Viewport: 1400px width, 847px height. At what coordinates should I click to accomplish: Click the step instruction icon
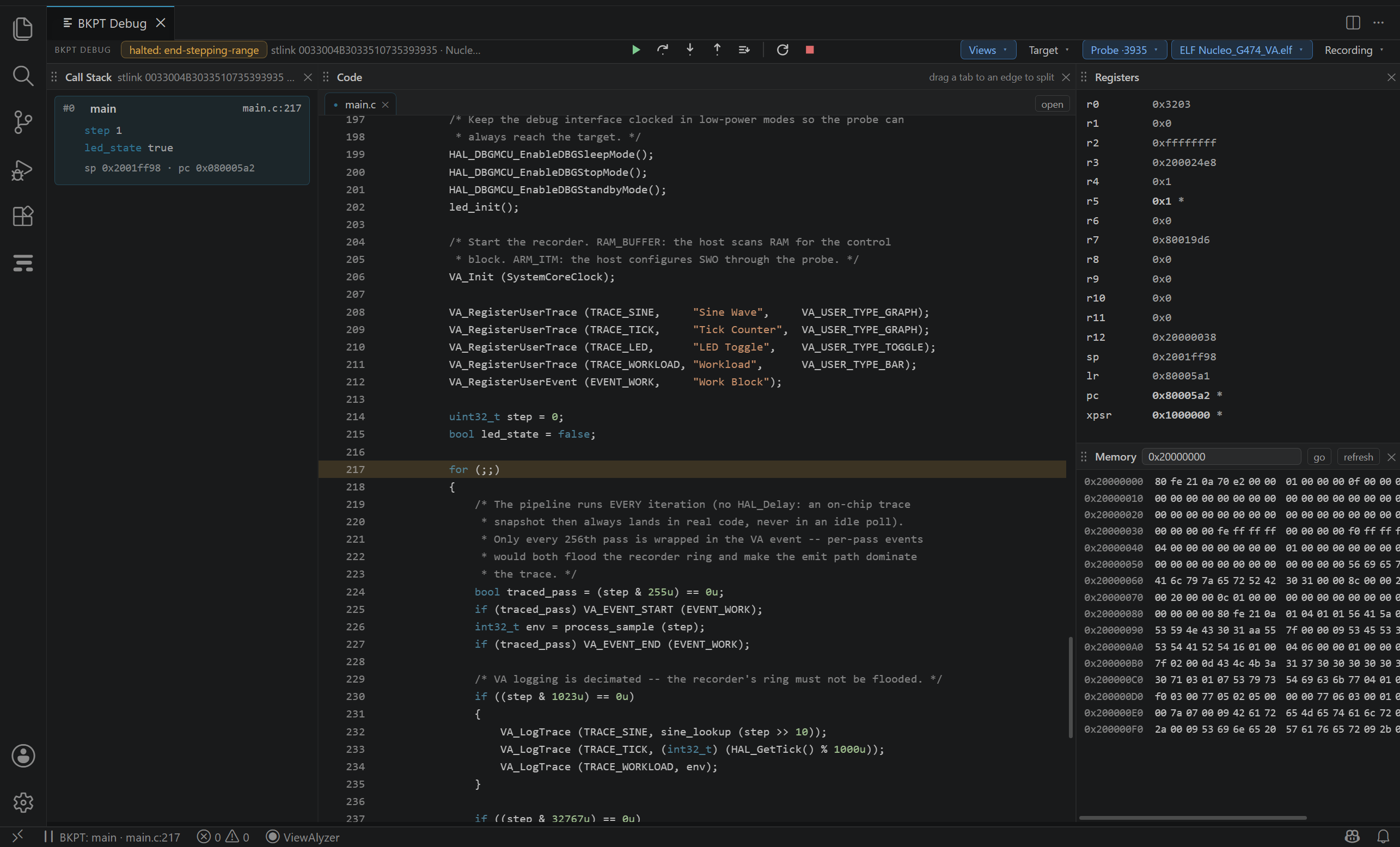point(744,50)
